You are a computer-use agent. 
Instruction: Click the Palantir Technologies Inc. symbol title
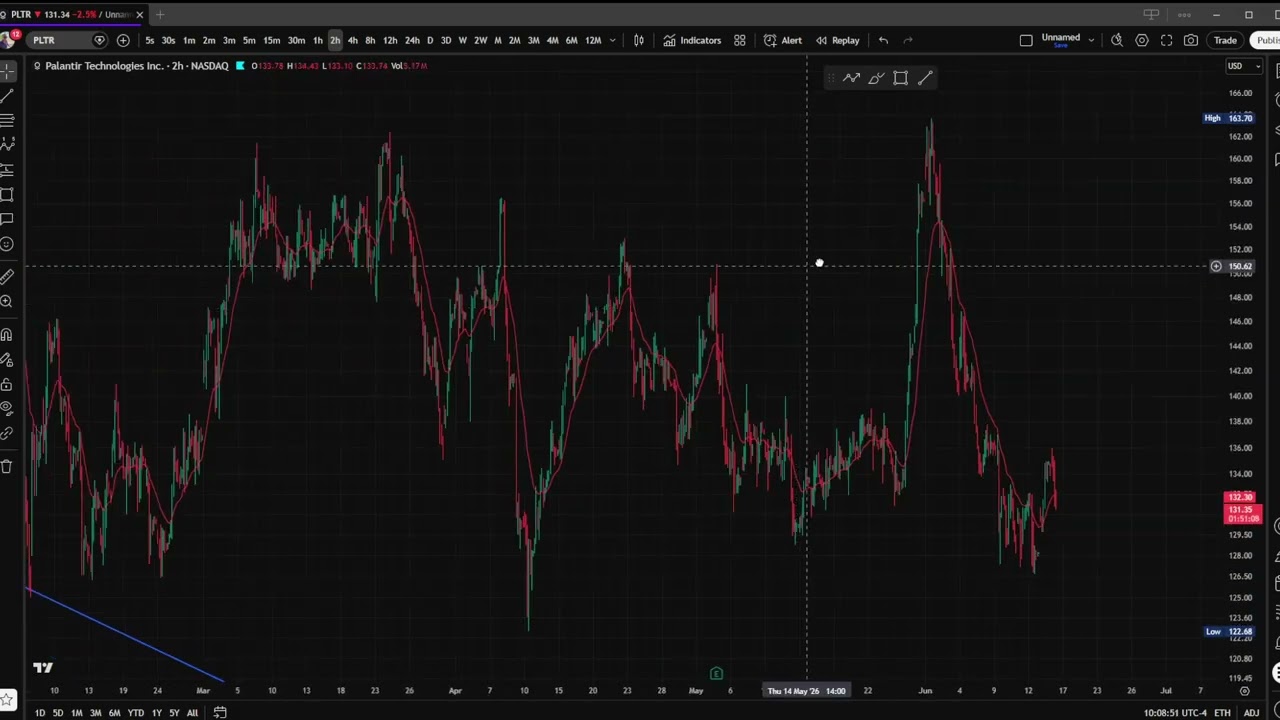[104, 66]
